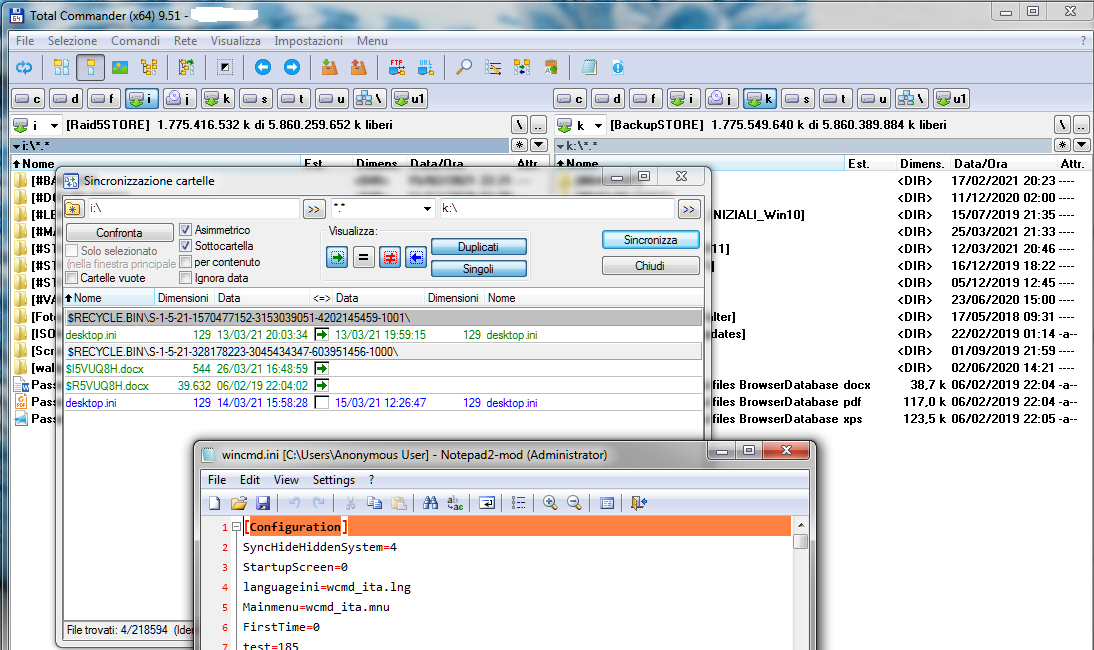Click New file icon in Notepad2 toolbar

pyautogui.click(x=215, y=503)
